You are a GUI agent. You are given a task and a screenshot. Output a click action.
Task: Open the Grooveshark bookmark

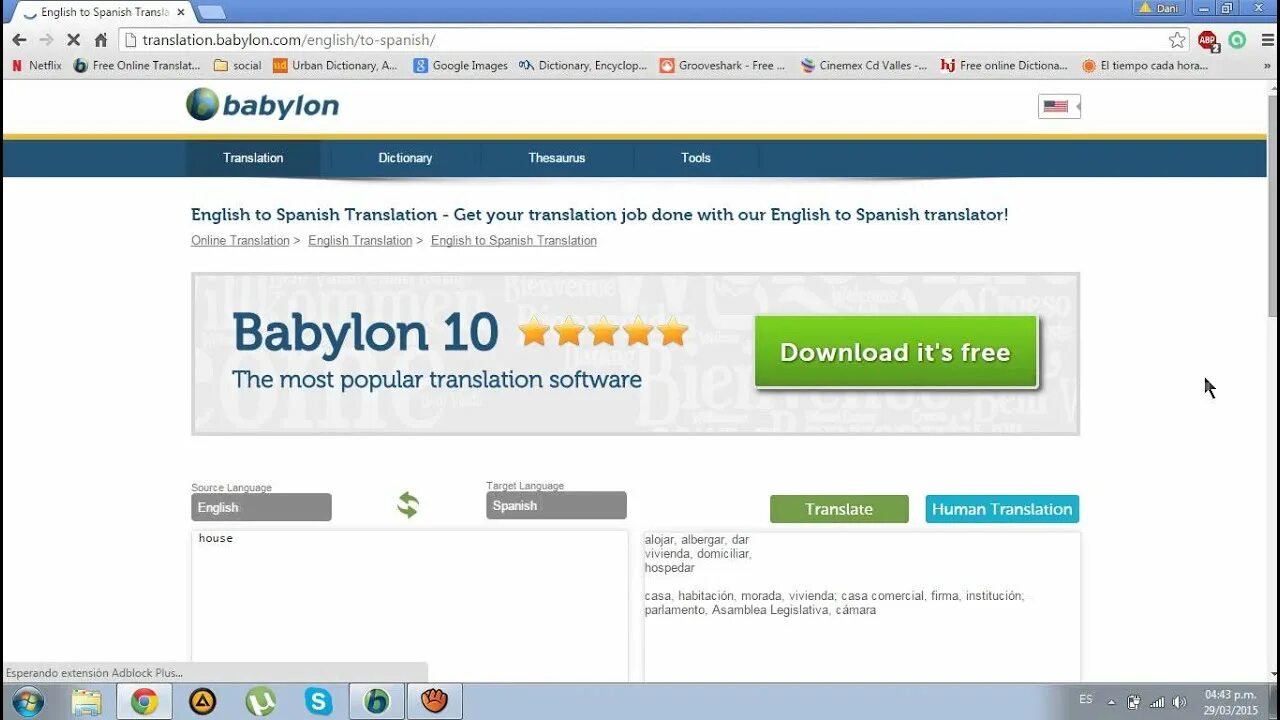tap(722, 66)
